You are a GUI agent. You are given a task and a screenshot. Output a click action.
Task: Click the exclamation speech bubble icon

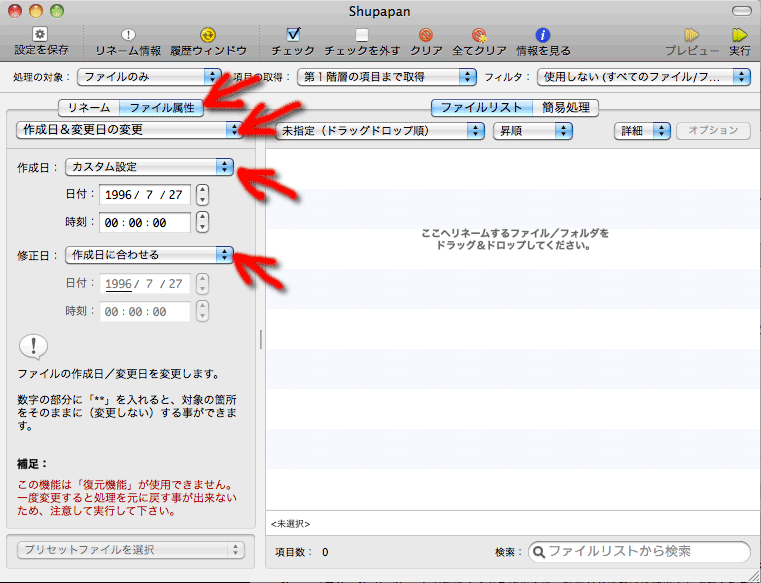[x=33, y=347]
